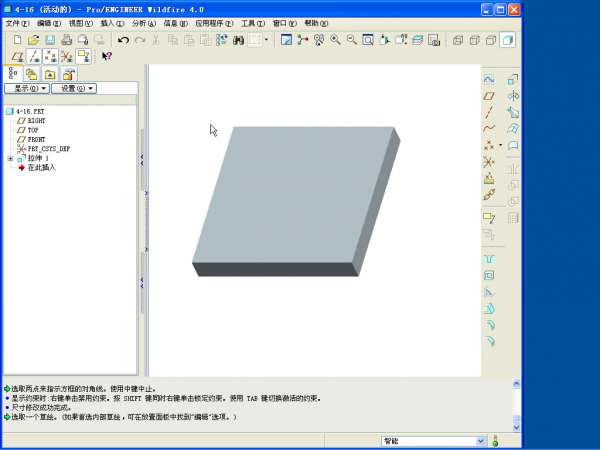
Task: Click the Open file folder icon
Action: [34, 40]
